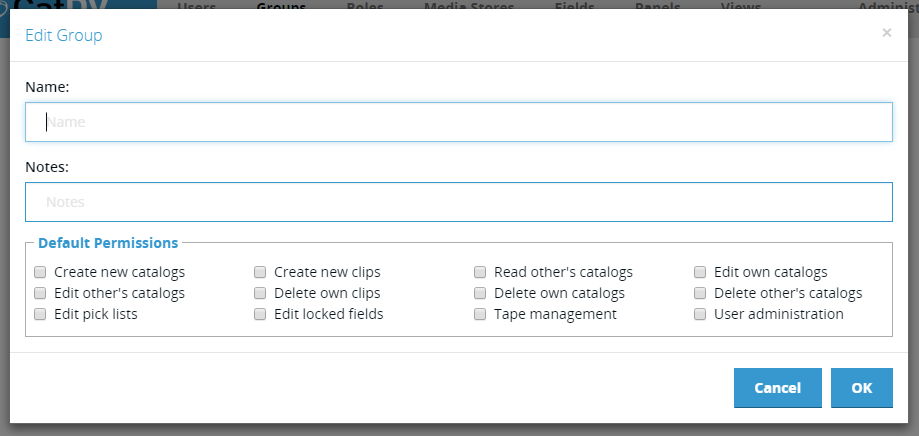
Task: Check Delete own clips option
Action: [x=260, y=293]
